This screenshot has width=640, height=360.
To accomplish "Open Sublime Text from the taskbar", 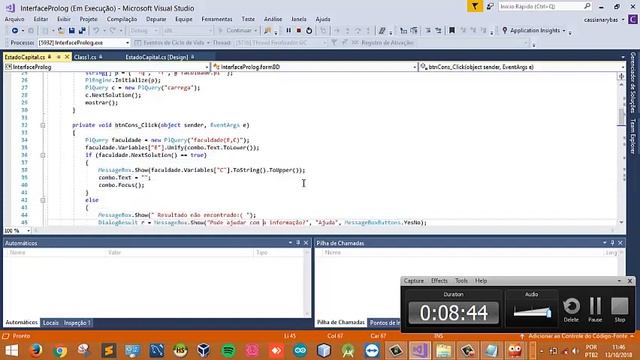I will tap(109, 351).
